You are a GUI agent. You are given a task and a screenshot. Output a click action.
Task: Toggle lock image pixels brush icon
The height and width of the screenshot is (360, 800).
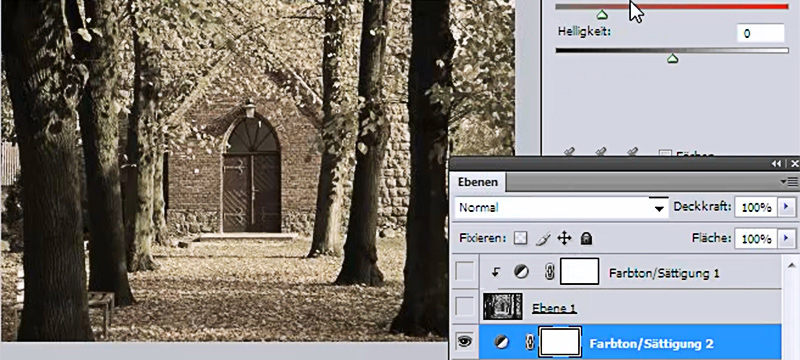pos(543,238)
